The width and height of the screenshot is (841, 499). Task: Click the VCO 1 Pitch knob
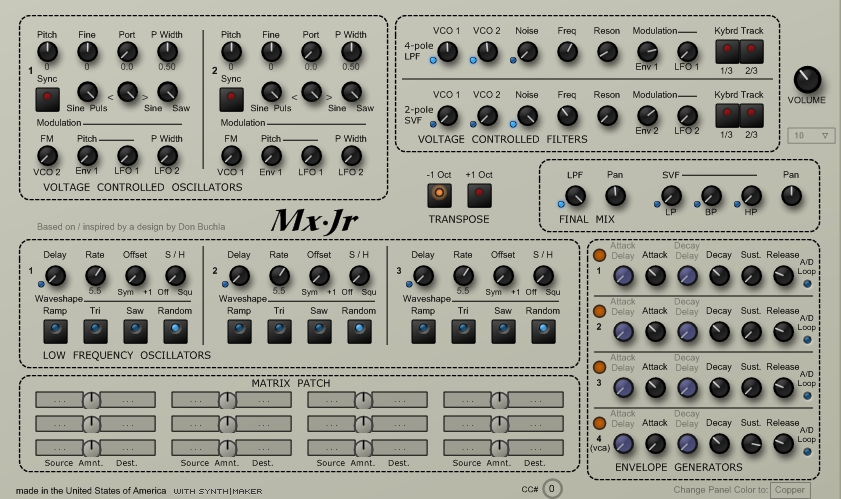[x=47, y=52]
